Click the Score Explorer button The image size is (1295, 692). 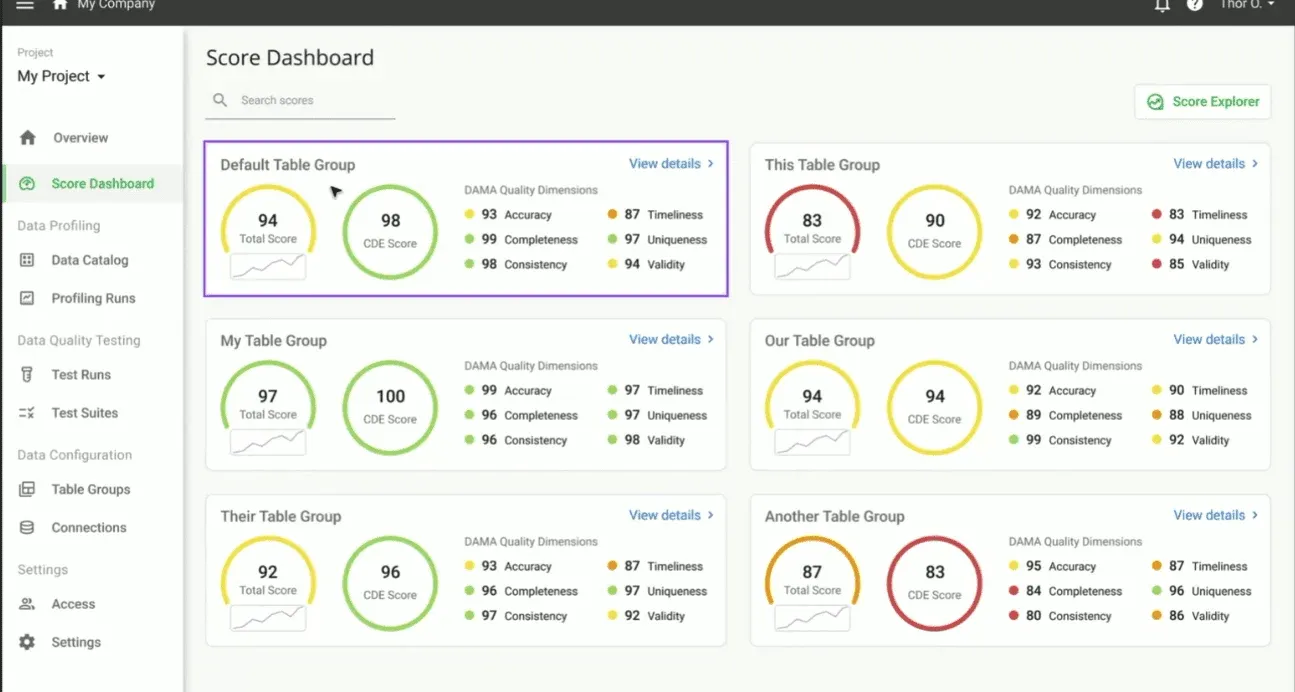1203,102
